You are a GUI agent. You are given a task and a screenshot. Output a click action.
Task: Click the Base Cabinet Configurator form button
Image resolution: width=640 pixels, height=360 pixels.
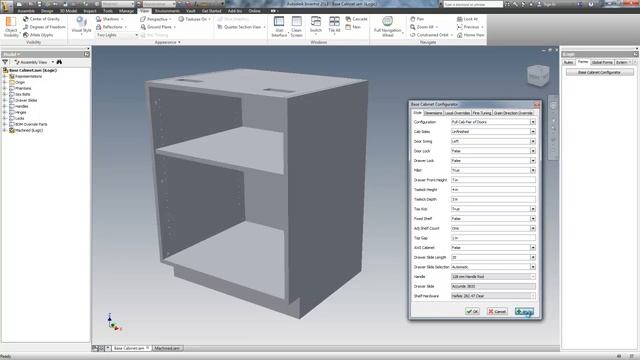pyautogui.click(x=600, y=72)
